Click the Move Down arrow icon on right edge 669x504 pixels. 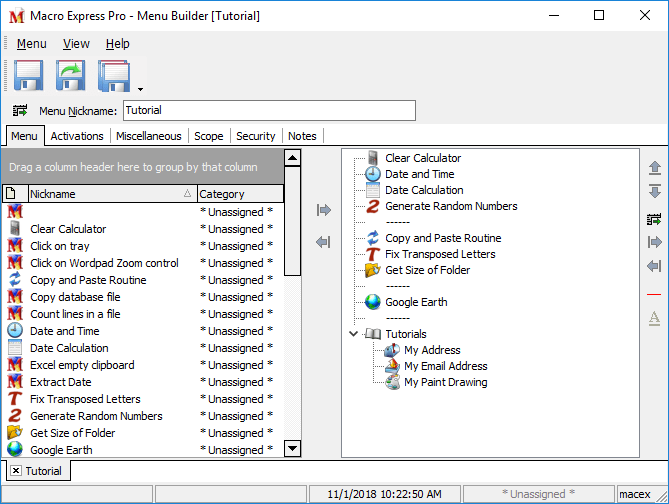click(x=654, y=191)
